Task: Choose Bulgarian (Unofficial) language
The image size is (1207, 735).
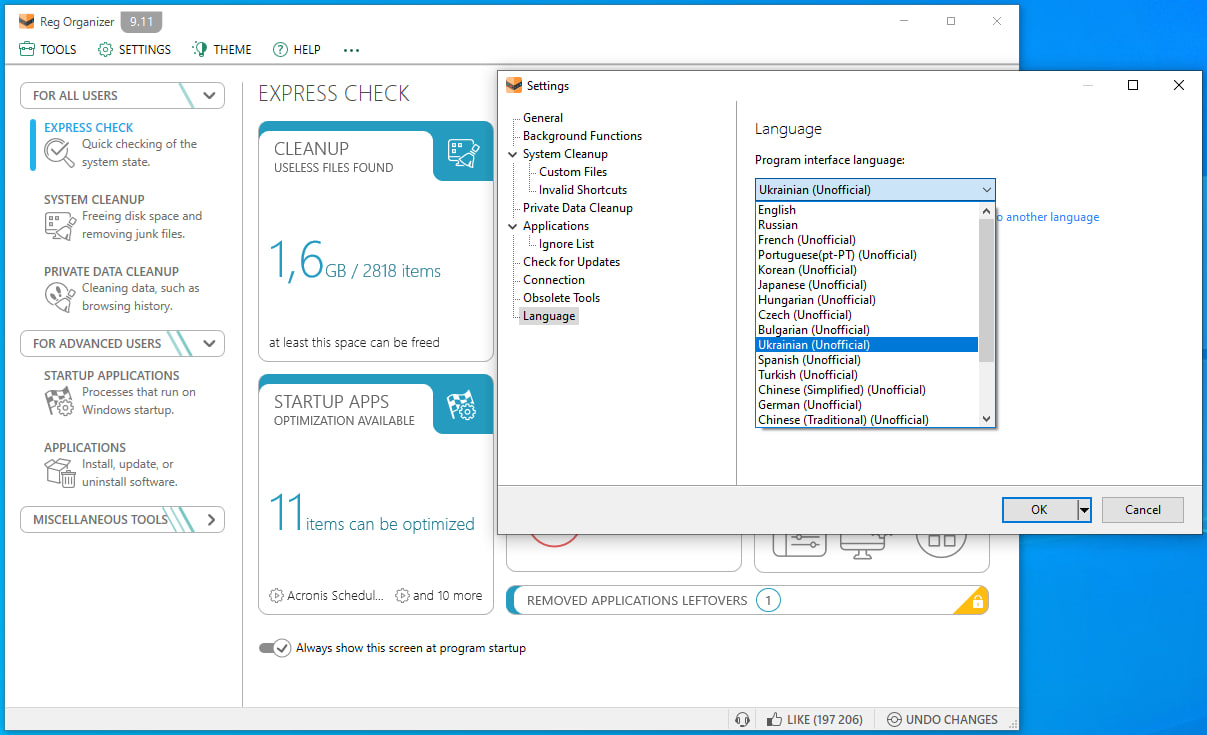Action: [867, 330]
